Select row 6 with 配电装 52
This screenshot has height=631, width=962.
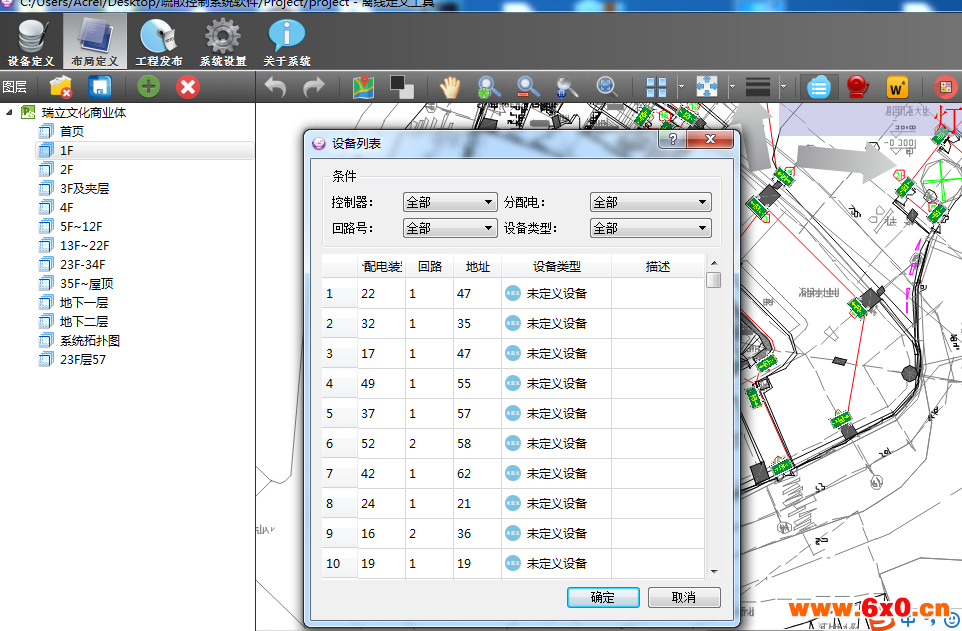(513, 443)
